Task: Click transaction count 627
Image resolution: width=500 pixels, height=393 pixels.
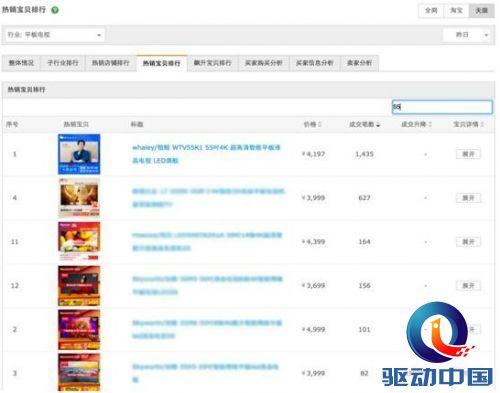Action: (364, 198)
